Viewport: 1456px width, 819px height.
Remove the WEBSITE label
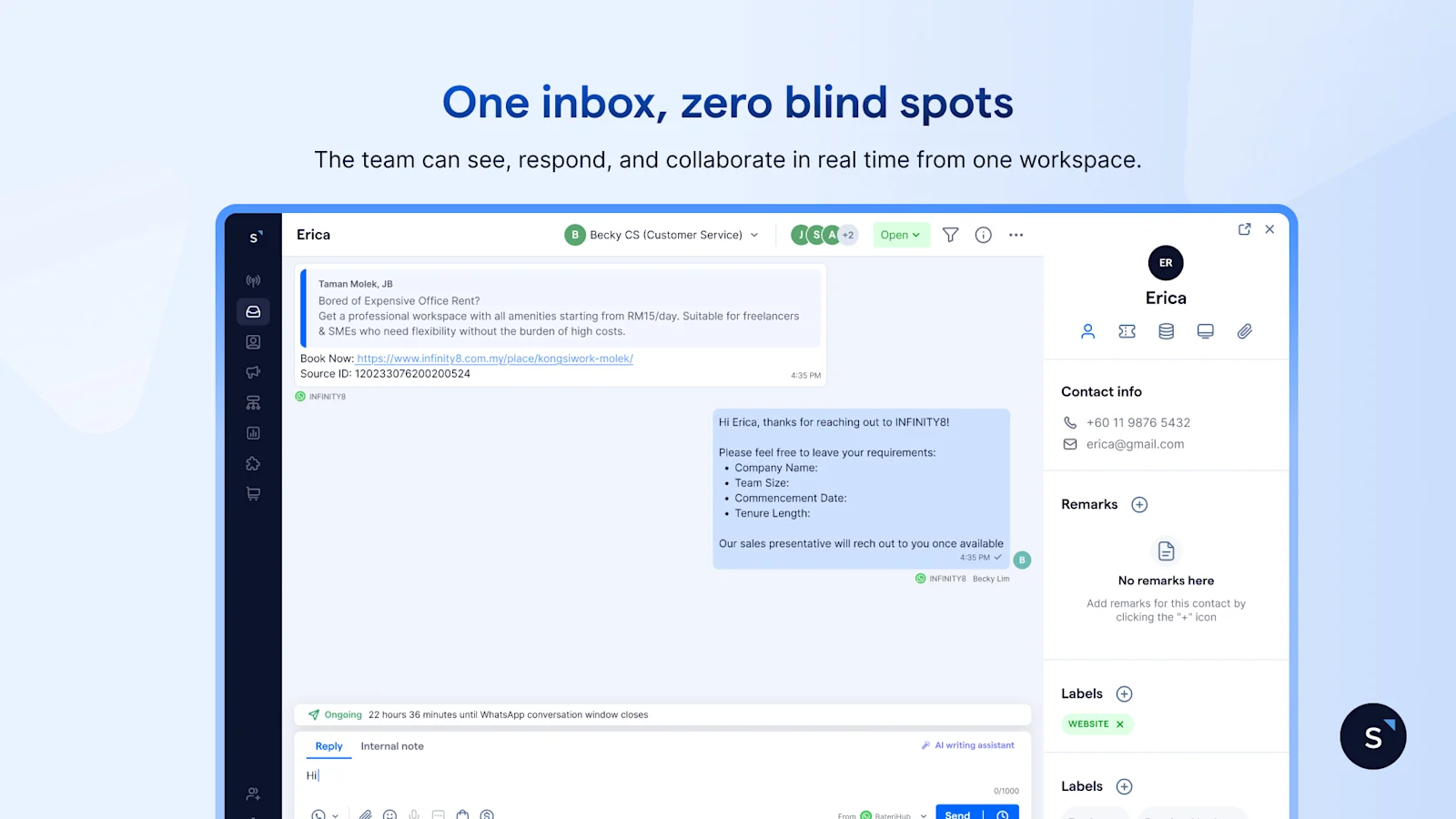tap(1119, 724)
